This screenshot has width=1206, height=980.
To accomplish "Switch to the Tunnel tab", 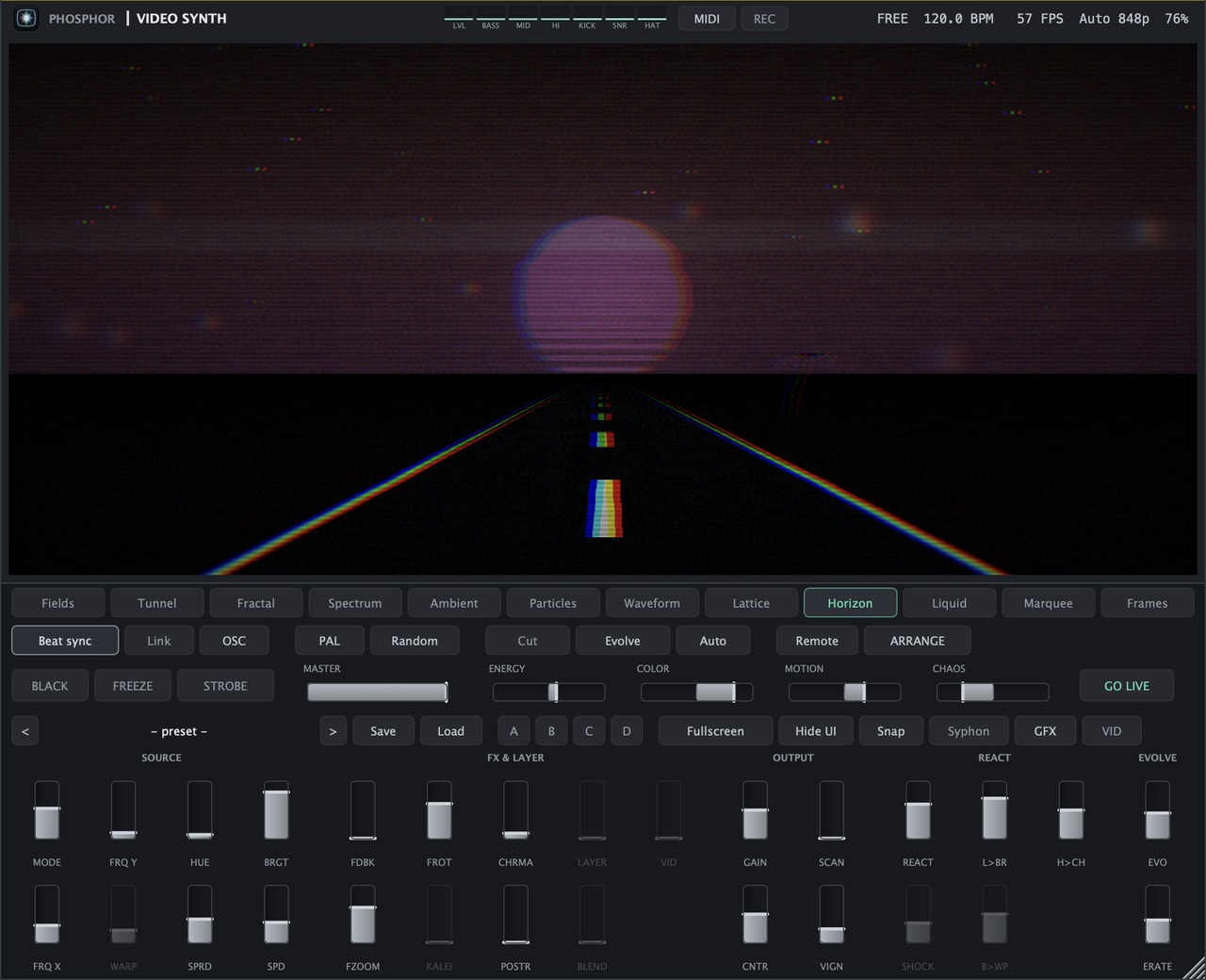I will 157,603.
